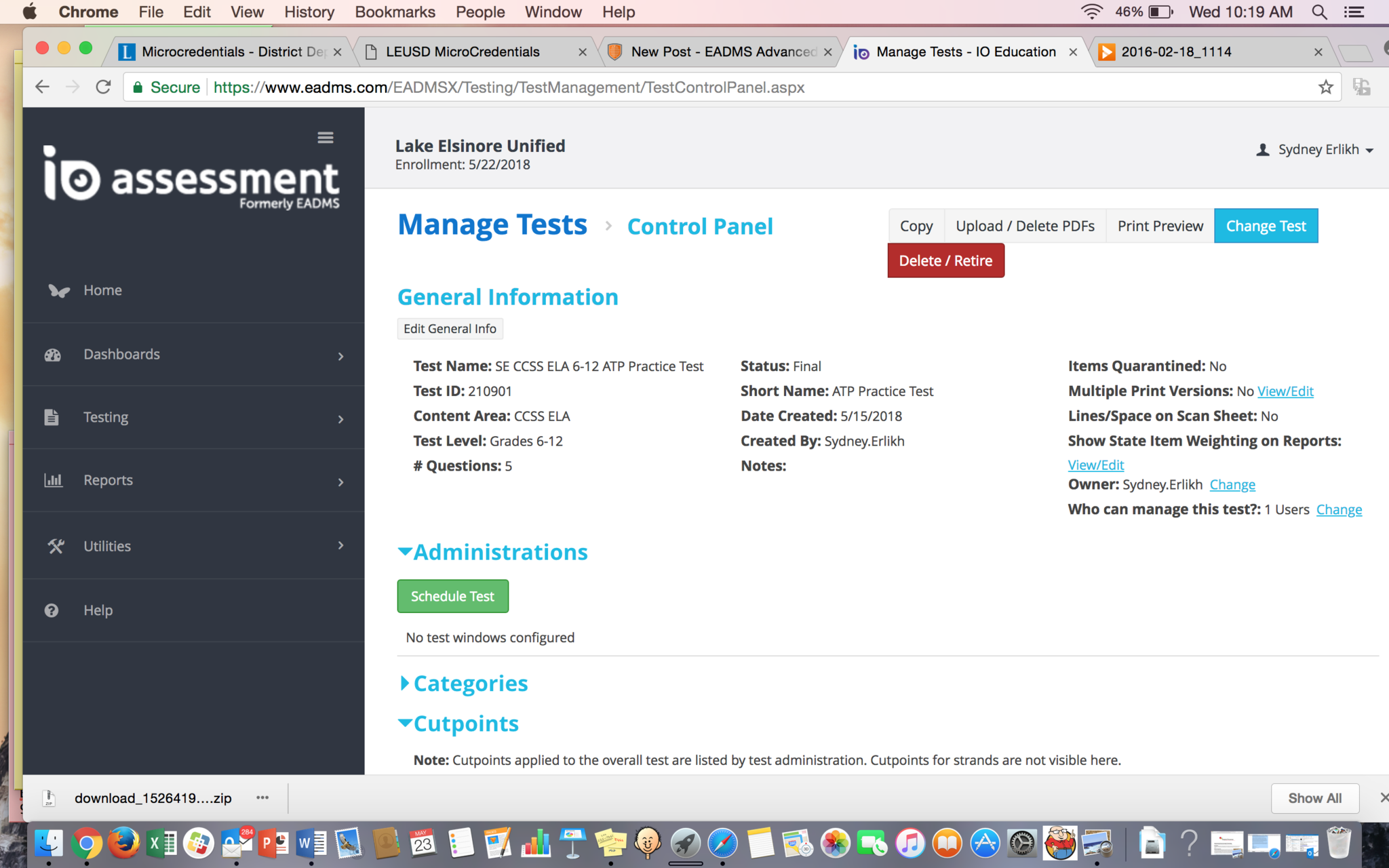Screen dimensions: 1389x868
Task: Switch to LEUSD MicroCredentials tab
Action: [463, 52]
